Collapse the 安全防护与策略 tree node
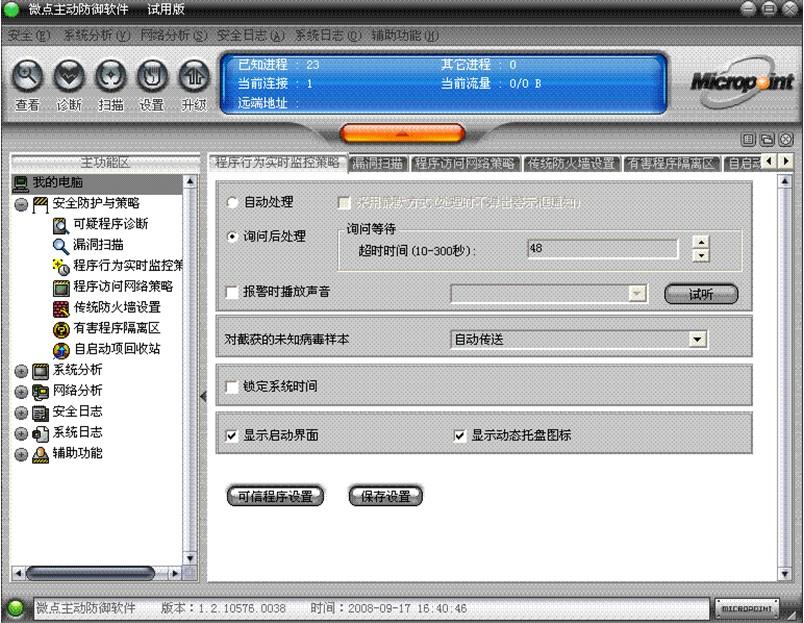 pos(21,205)
